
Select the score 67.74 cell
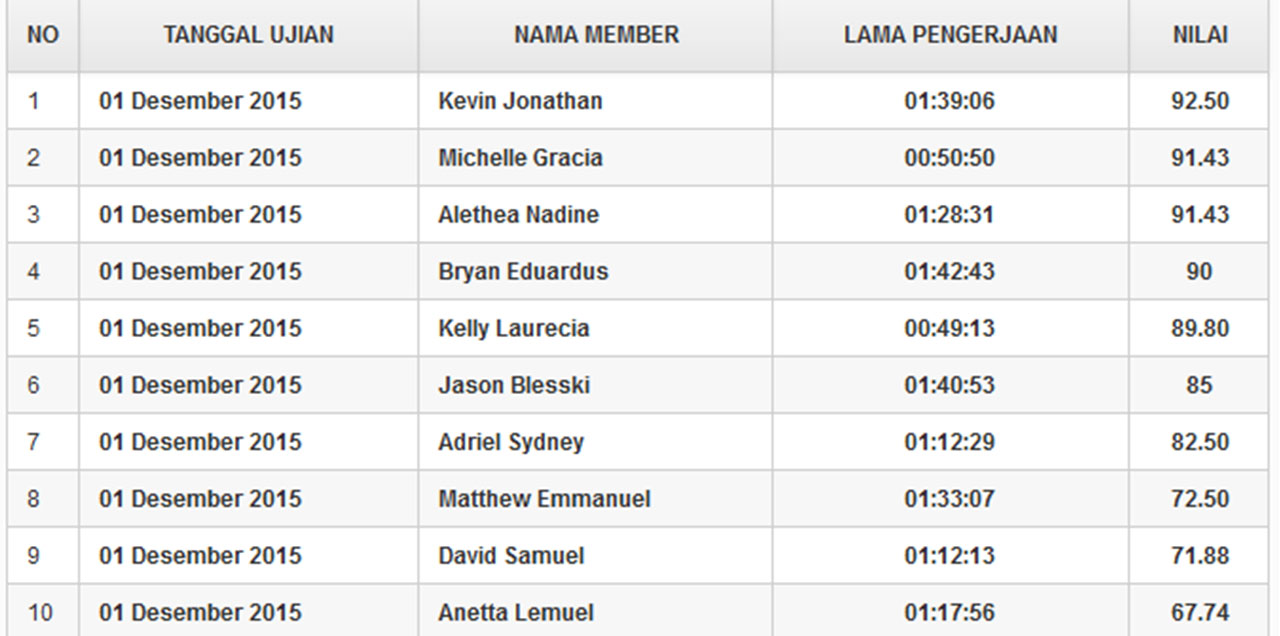pyautogui.click(x=1200, y=613)
